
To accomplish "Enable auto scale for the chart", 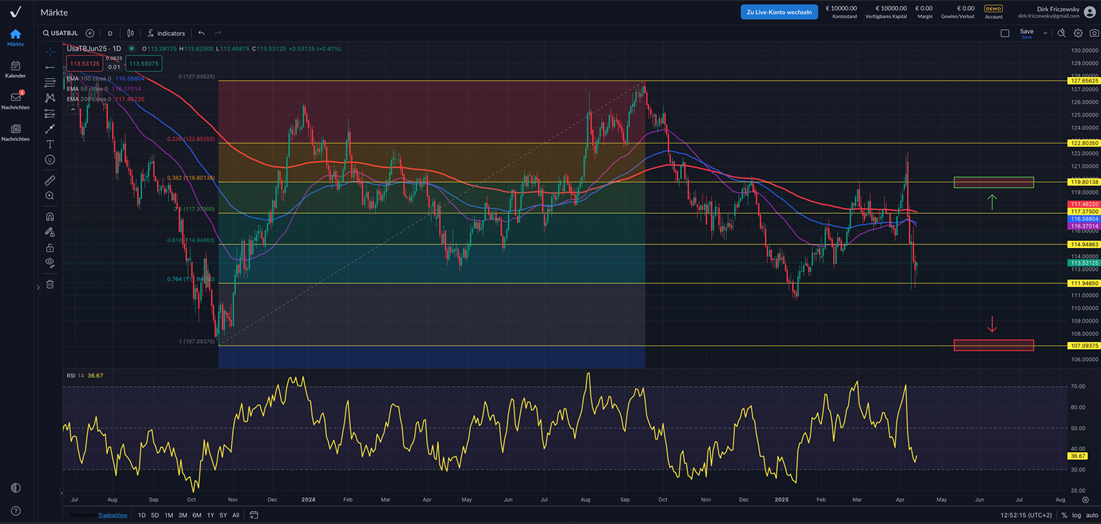I will click(1091, 515).
